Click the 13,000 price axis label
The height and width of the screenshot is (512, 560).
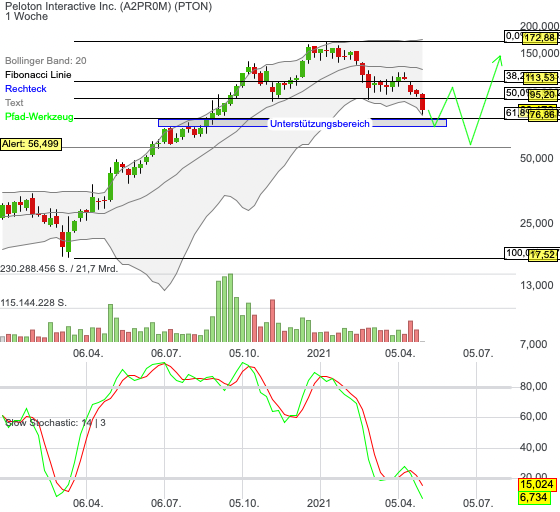pyautogui.click(x=536, y=285)
